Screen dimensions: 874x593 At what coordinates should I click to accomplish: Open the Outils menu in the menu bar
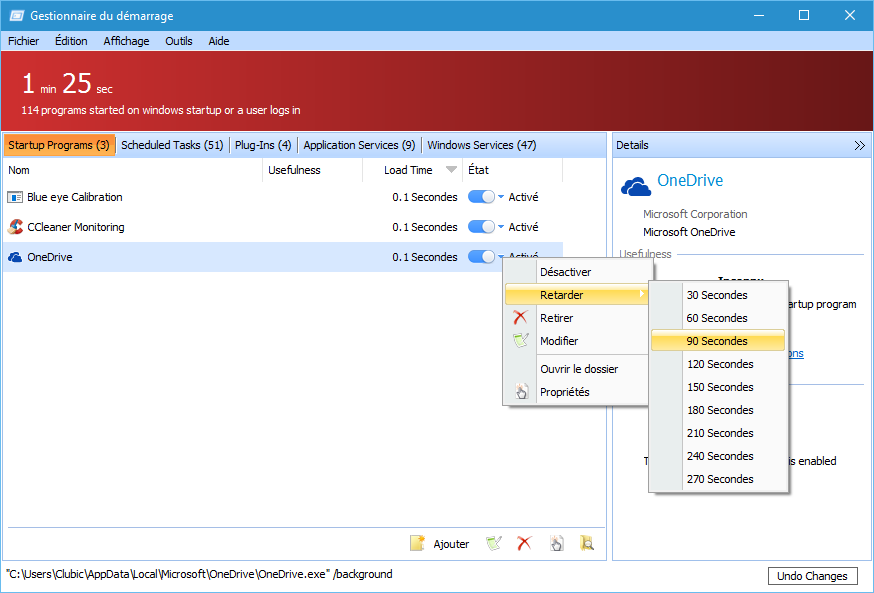click(179, 41)
